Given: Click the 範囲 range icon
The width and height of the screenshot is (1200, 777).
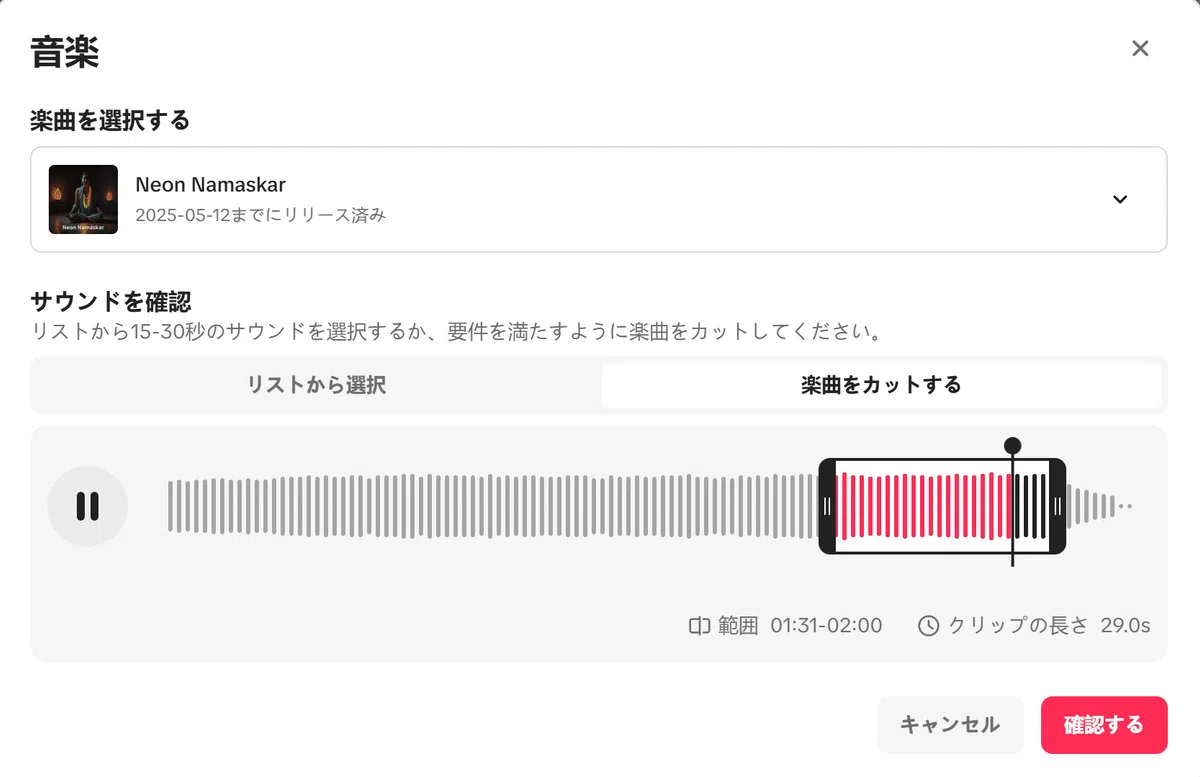Looking at the screenshot, I should (x=699, y=626).
